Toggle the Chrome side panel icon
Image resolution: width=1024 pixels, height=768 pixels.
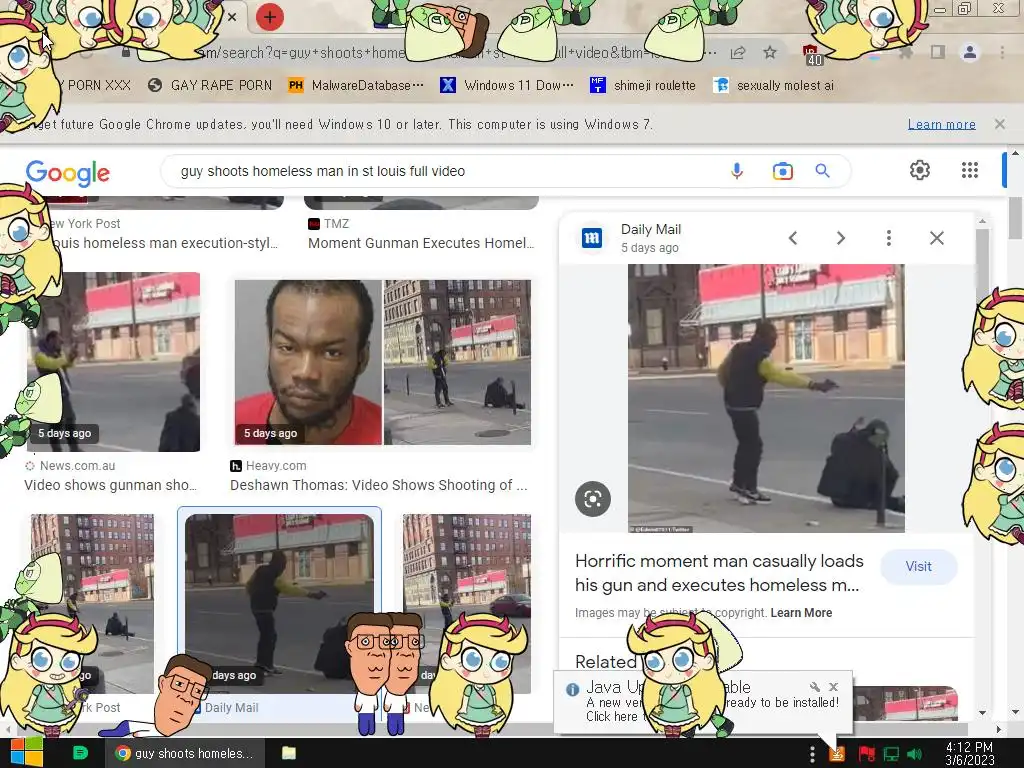938,52
